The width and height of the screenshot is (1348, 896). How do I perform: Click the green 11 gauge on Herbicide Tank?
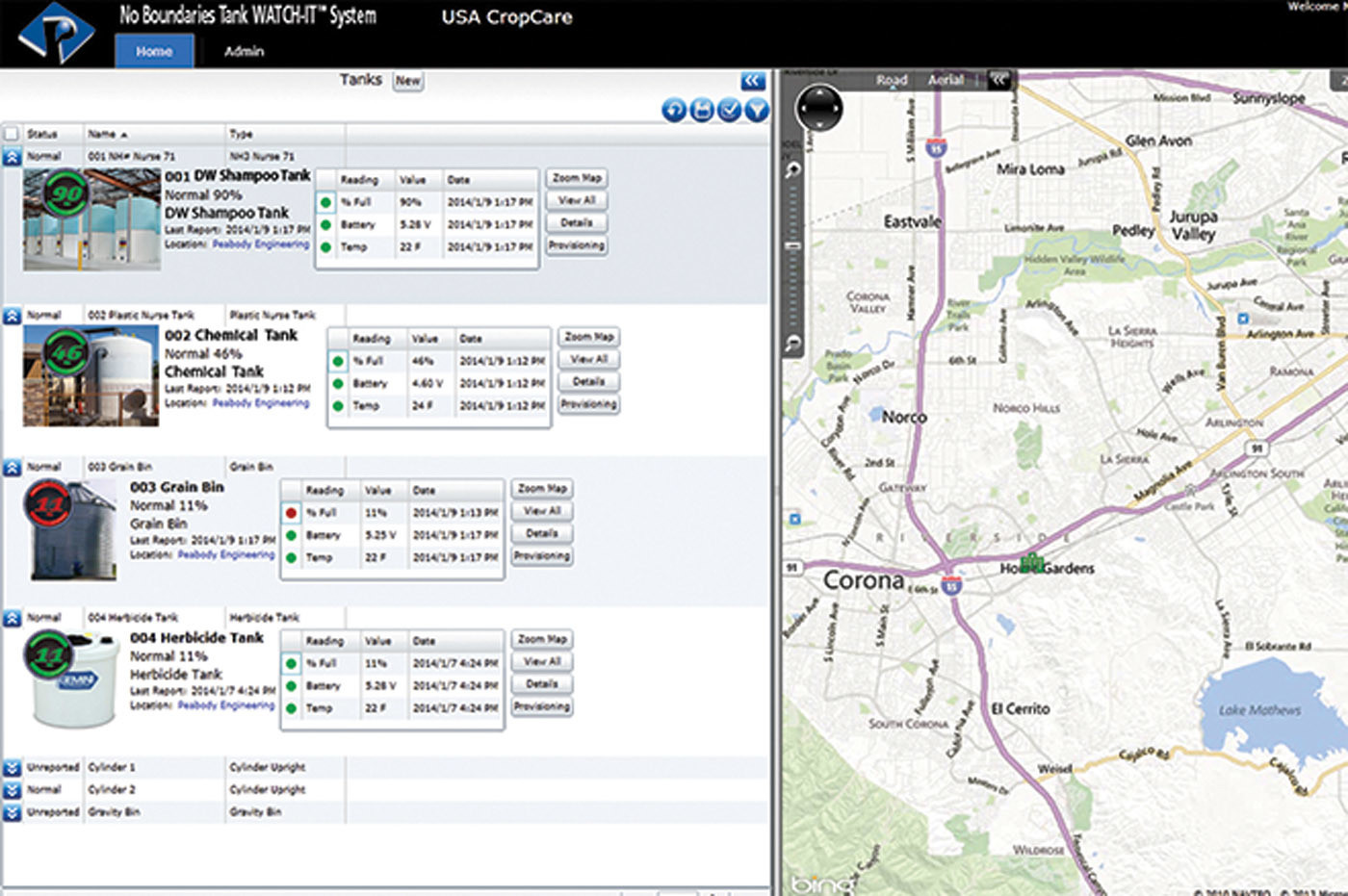[48, 655]
